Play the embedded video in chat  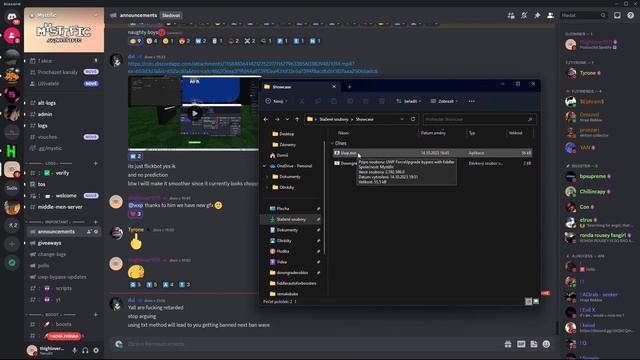click(195, 113)
